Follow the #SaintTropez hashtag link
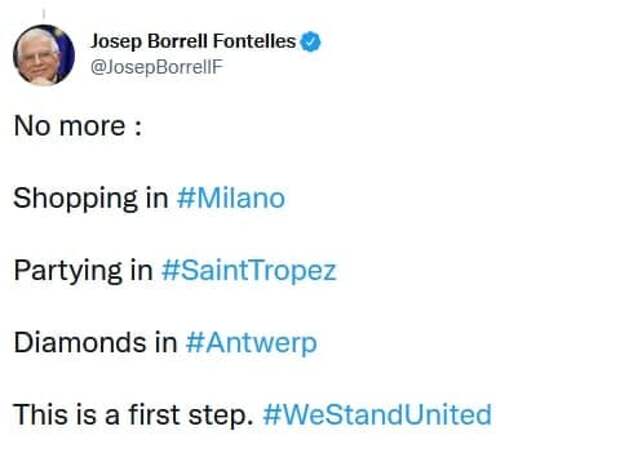The width and height of the screenshot is (620, 471). [x=249, y=271]
